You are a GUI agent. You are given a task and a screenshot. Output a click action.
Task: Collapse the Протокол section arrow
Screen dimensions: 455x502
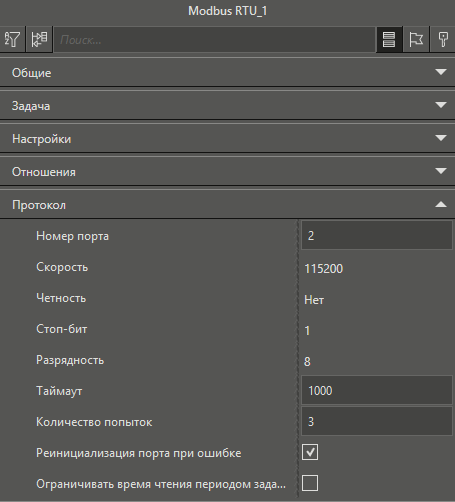tap(441, 204)
